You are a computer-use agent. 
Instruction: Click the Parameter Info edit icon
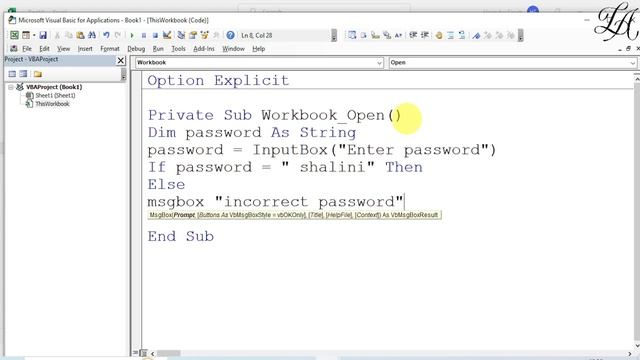tap(387, 36)
